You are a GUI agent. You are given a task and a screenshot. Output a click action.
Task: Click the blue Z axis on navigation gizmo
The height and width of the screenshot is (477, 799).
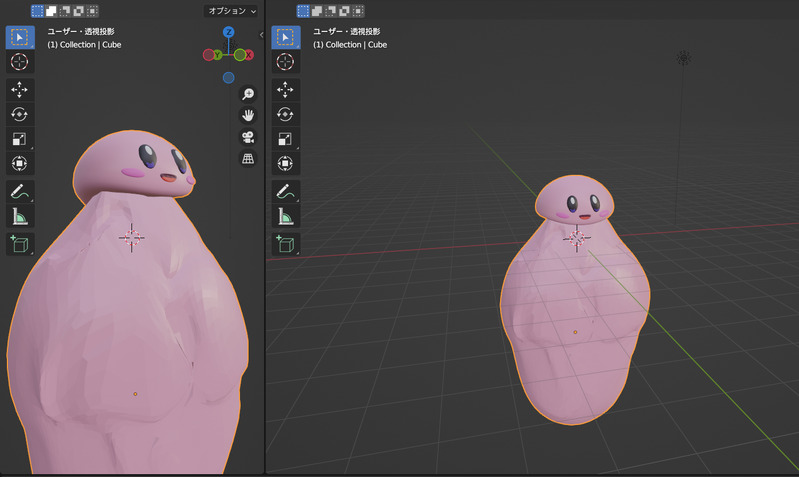[x=229, y=32]
